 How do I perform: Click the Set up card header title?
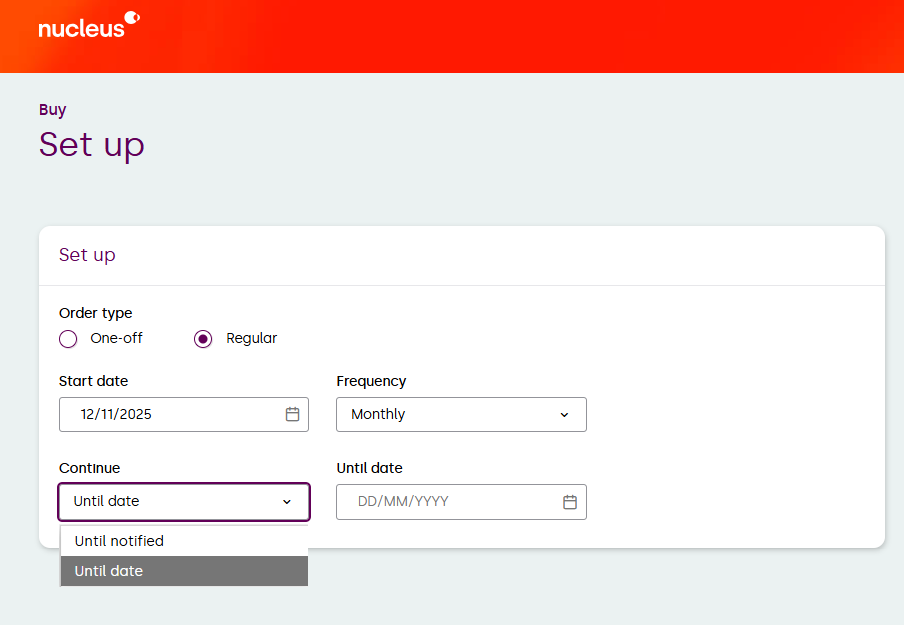tap(87, 255)
